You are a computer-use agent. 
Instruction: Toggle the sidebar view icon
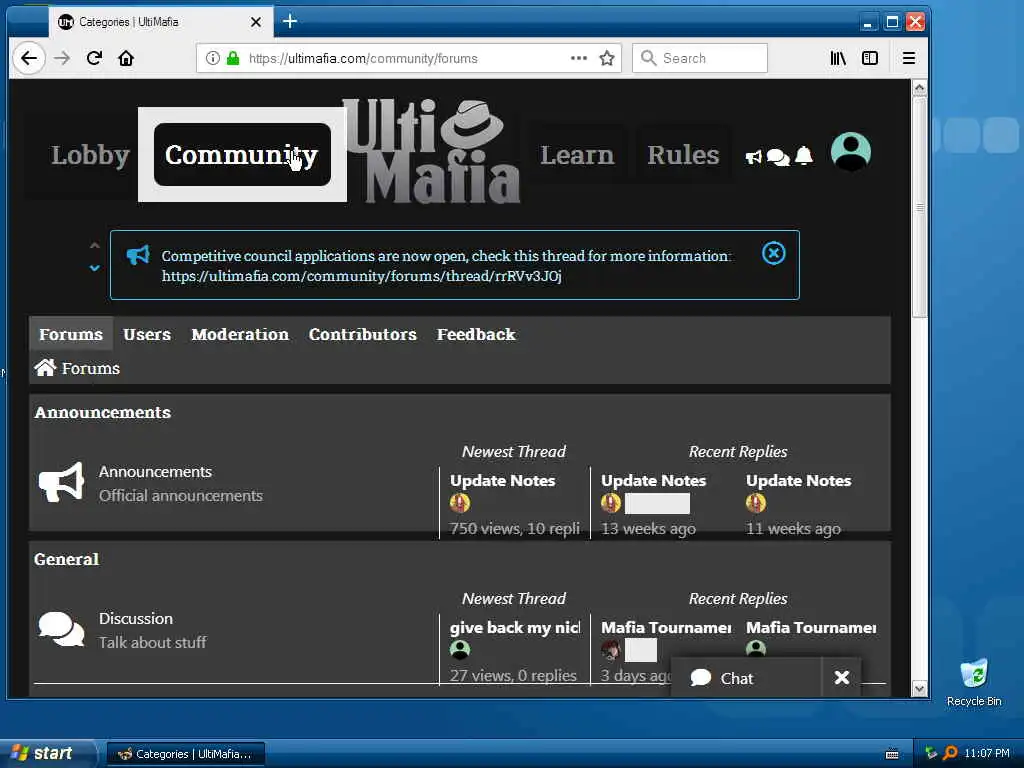(x=870, y=58)
